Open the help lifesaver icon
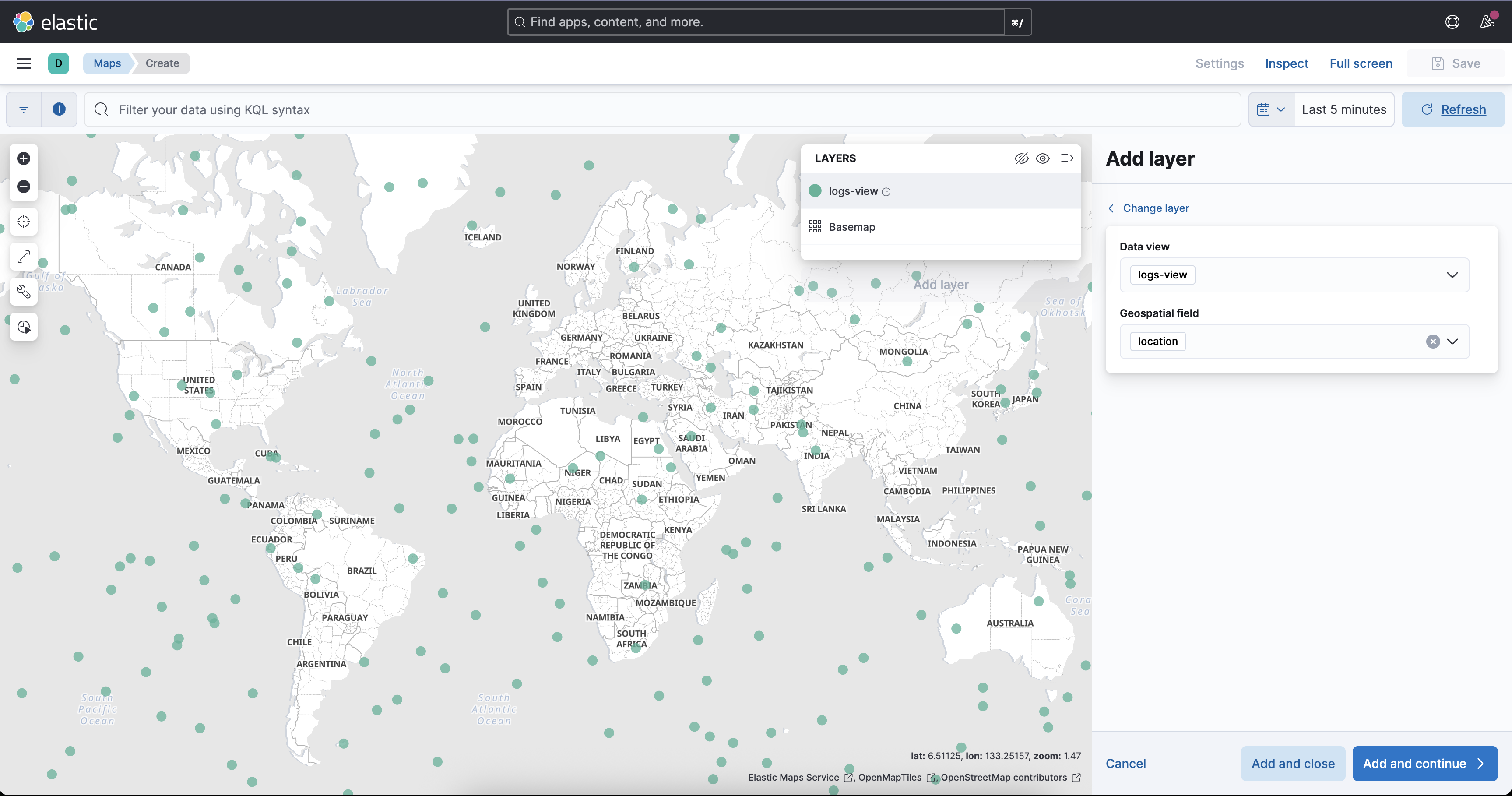1512x796 pixels. coord(1452,22)
